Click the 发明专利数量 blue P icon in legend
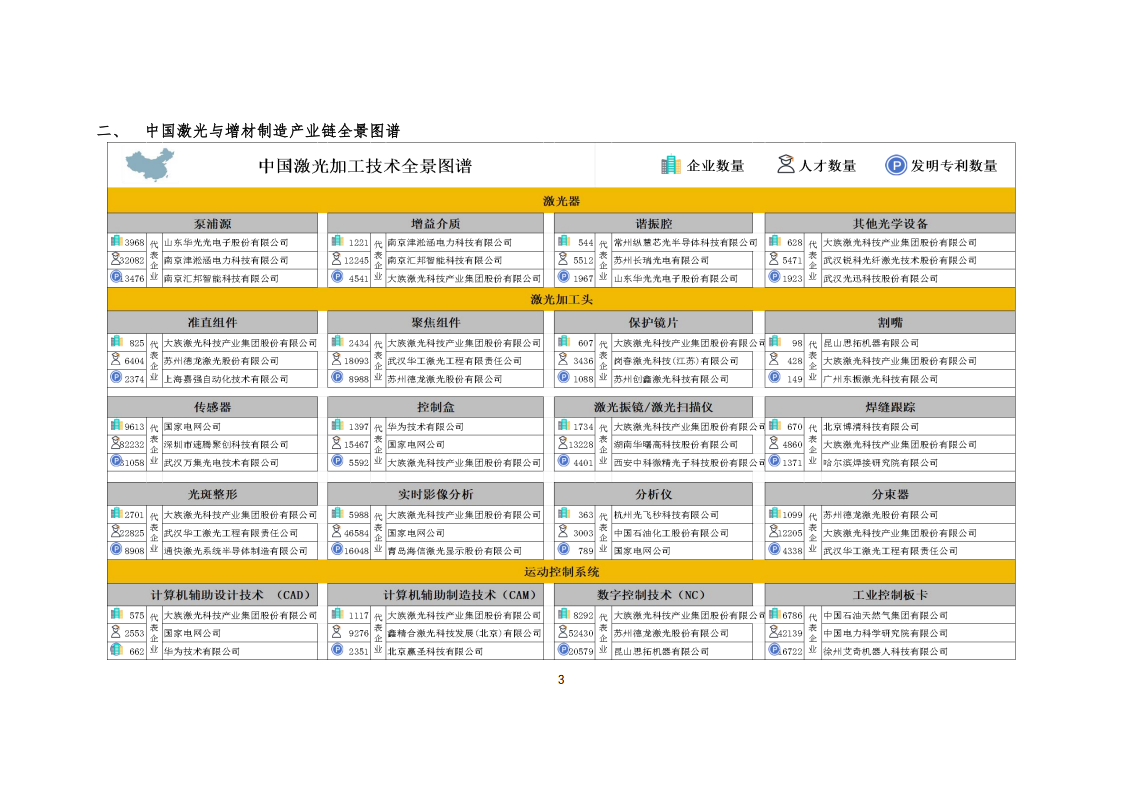The width and height of the screenshot is (1123, 794). tap(896, 165)
